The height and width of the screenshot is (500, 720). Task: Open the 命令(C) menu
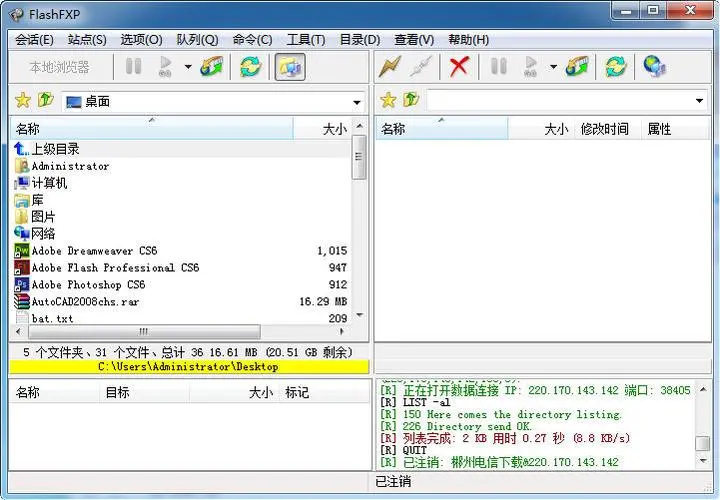[252, 40]
